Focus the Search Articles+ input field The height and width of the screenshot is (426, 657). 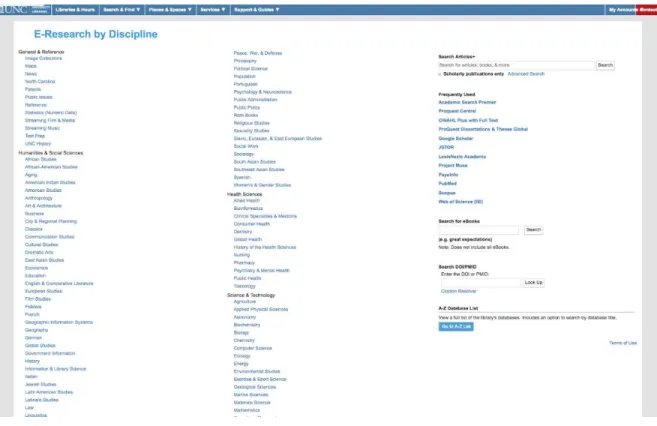click(516, 65)
